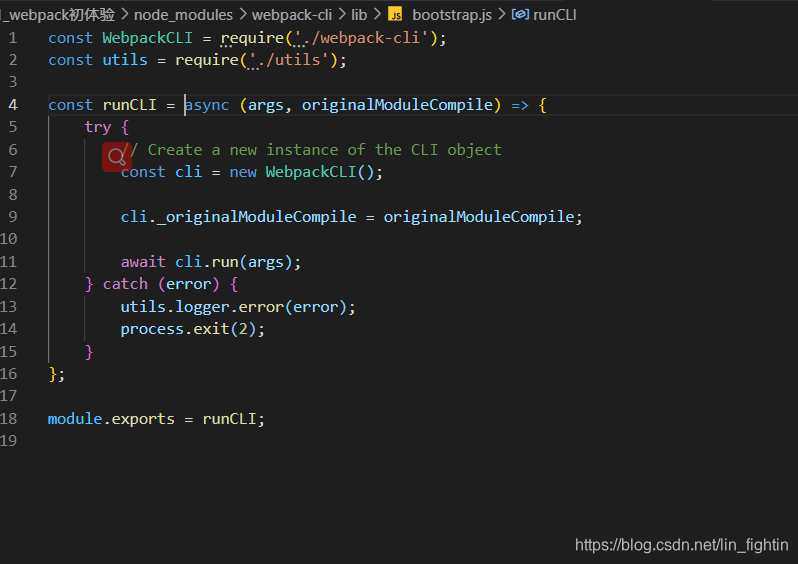Click './webpack-cli' require path
Viewport: 798px width, 564px height.
(363, 38)
